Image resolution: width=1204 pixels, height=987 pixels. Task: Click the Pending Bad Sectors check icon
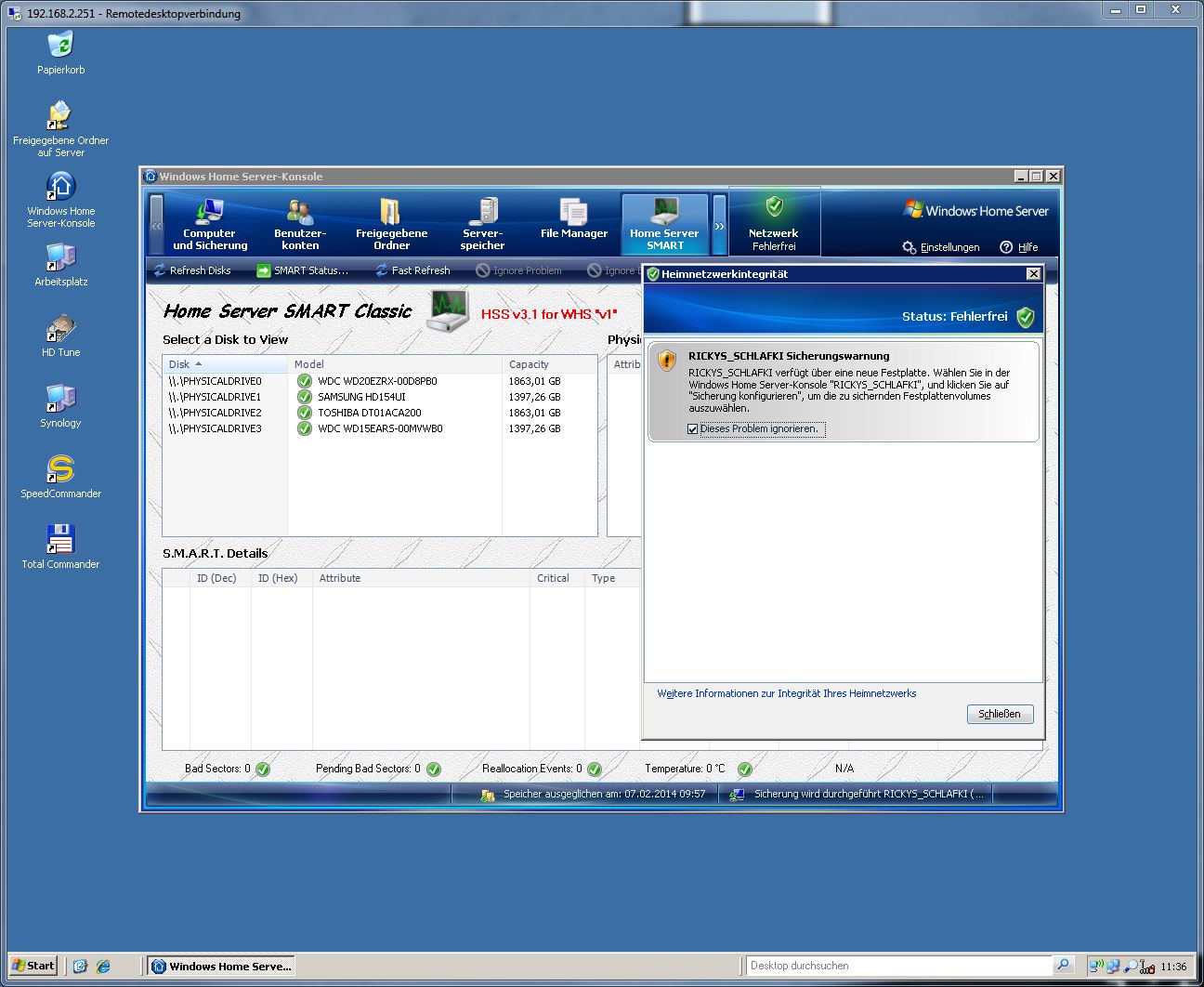tap(434, 770)
